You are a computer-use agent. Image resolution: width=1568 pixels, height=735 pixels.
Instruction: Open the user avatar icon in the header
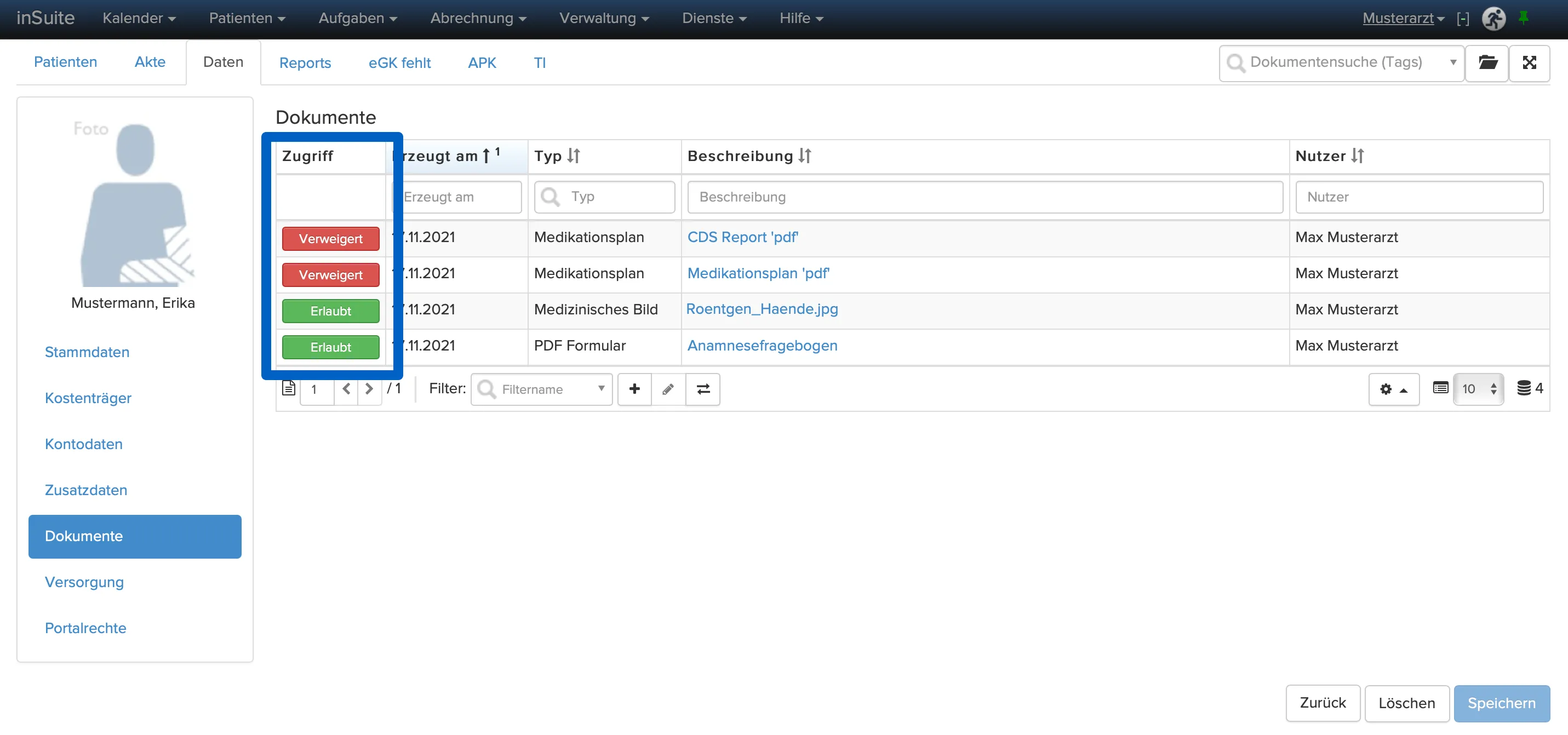click(x=1493, y=18)
